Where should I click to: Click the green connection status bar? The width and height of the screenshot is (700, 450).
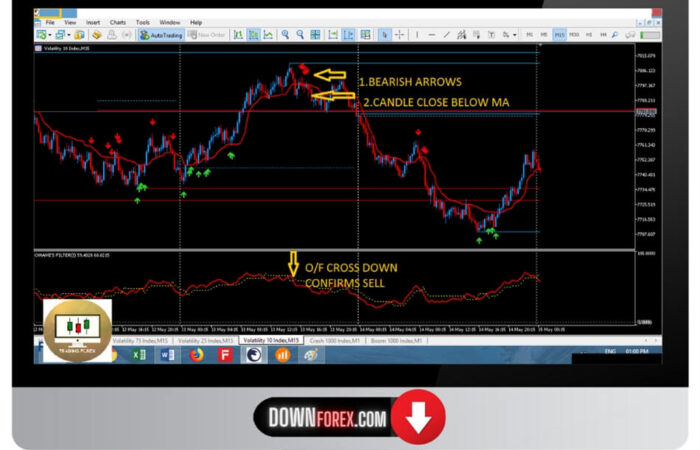(x=650, y=35)
